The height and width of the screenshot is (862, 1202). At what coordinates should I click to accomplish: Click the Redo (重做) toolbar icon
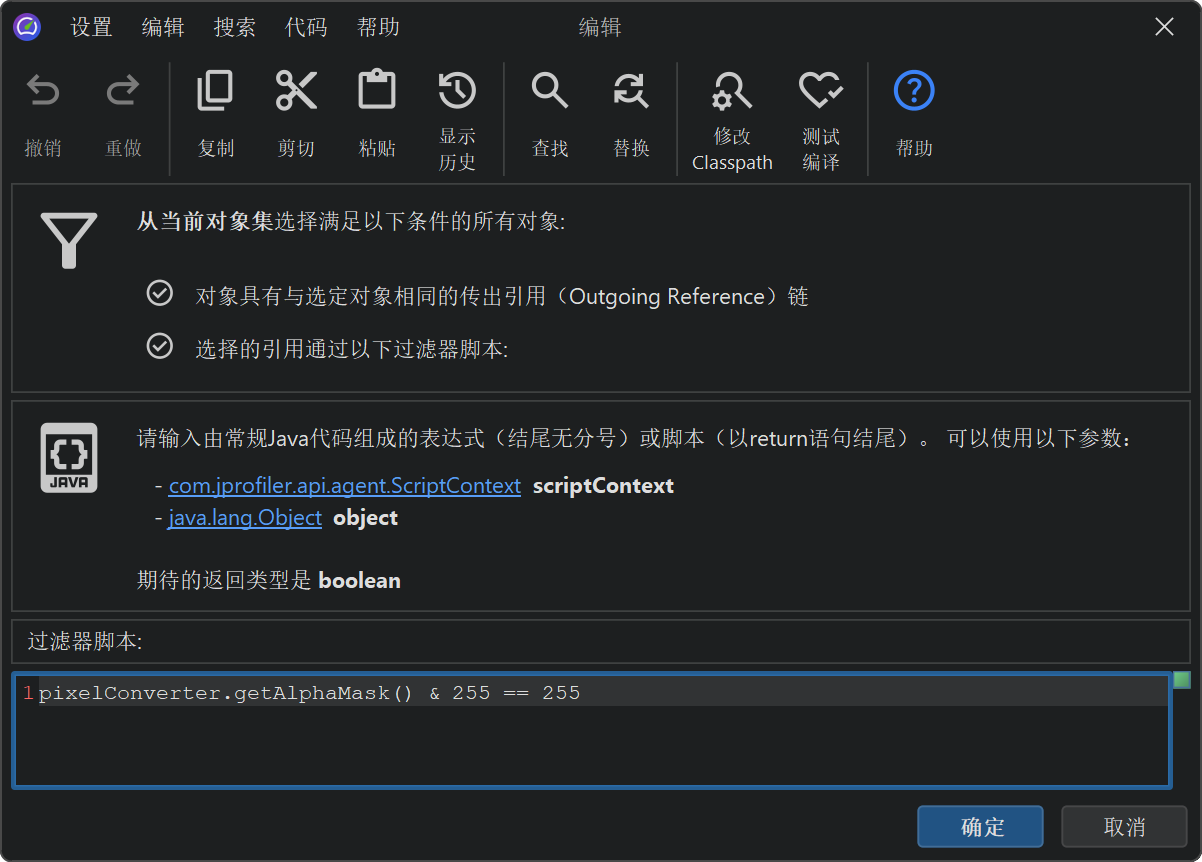[123, 93]
